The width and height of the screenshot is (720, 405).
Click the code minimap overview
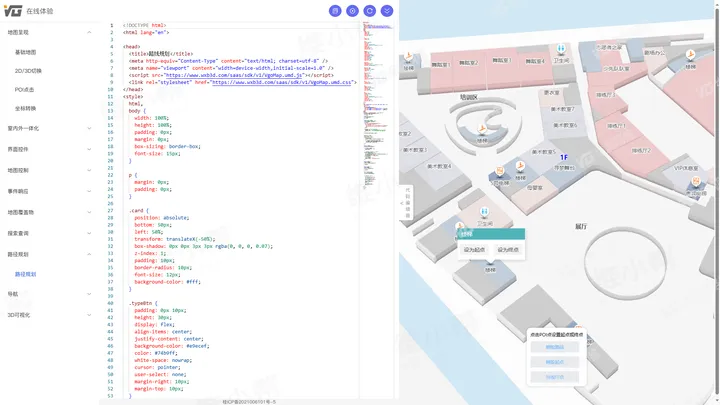[x=377, y=106]
